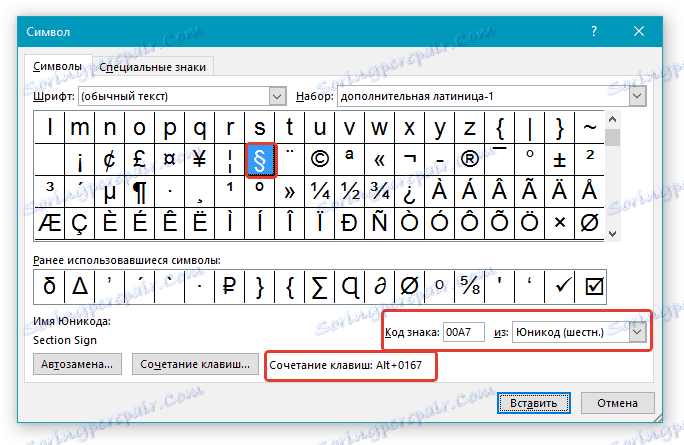Pick the Å letter with ring

pos(589,192)
